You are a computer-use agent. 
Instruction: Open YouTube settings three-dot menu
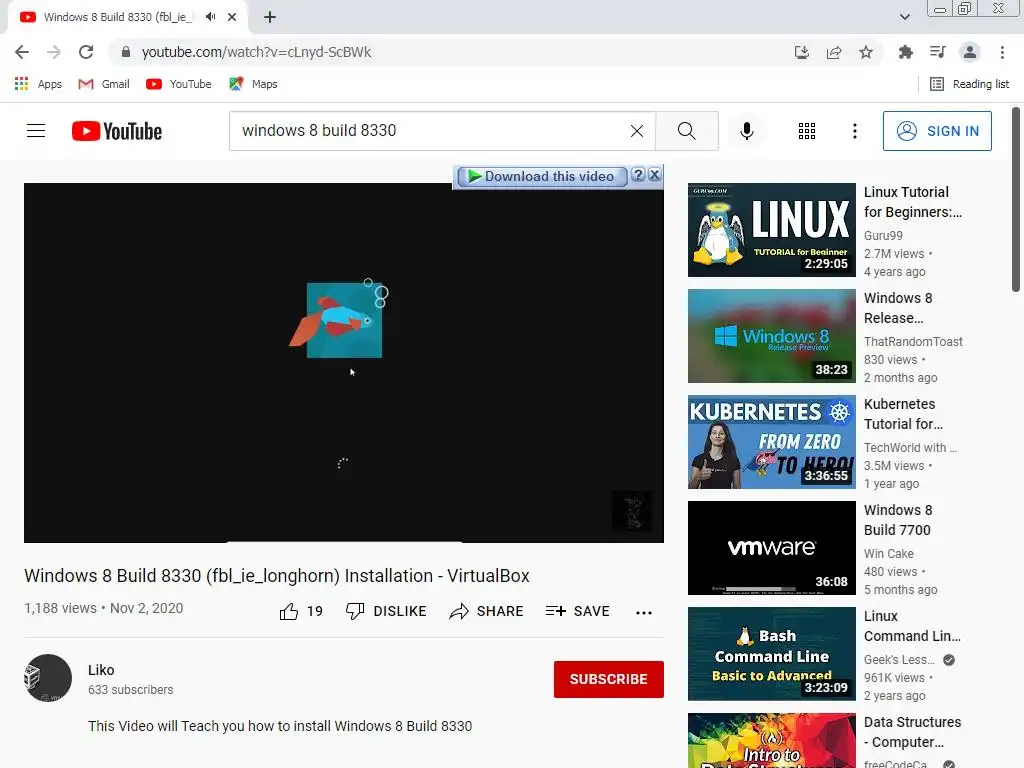tap(854, 131)
